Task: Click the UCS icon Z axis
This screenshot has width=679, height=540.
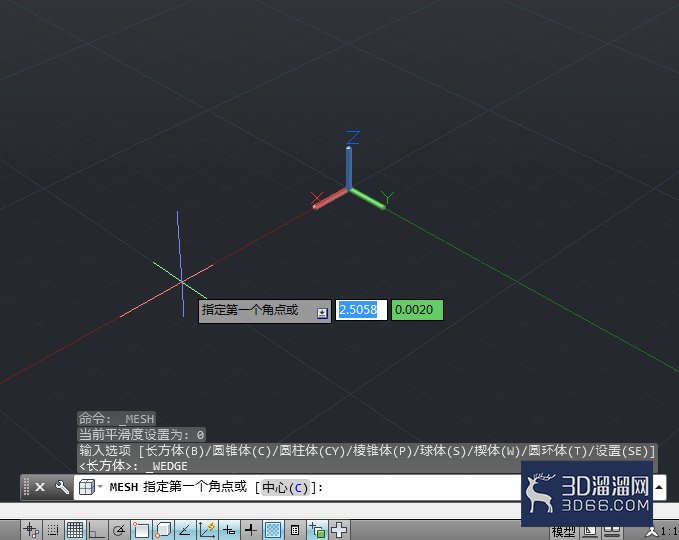Action: [x=349, y=167]
